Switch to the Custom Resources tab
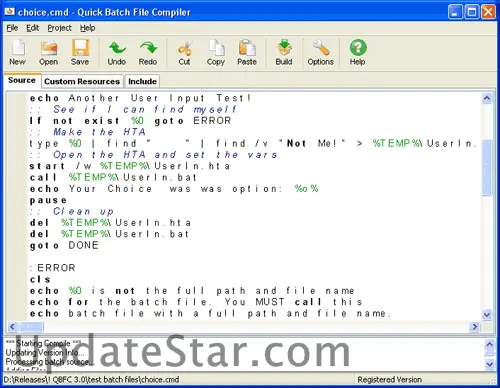This screenshot has width=500, height=388. click(x=82, y=82)
